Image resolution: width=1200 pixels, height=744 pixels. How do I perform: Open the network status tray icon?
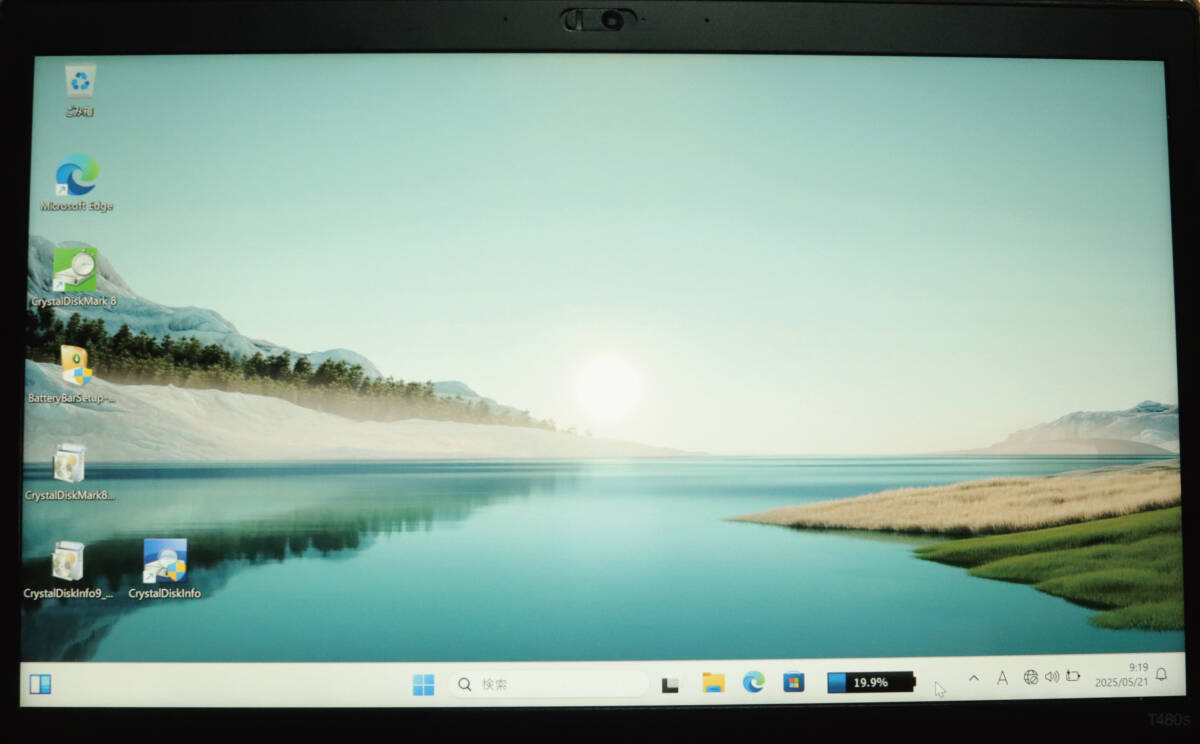click(1031, 677)
